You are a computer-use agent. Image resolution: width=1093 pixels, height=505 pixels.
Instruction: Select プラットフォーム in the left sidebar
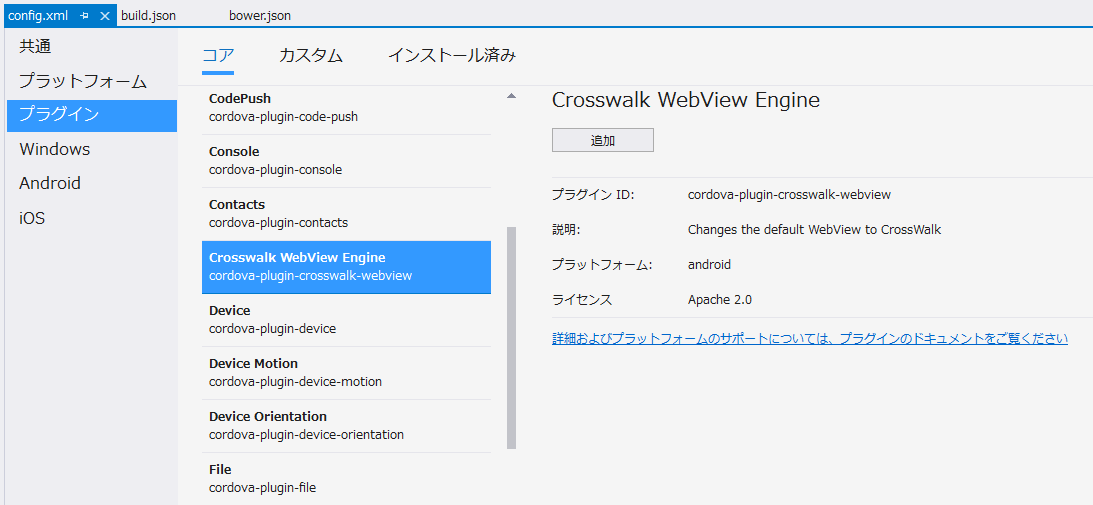point(83,81)
